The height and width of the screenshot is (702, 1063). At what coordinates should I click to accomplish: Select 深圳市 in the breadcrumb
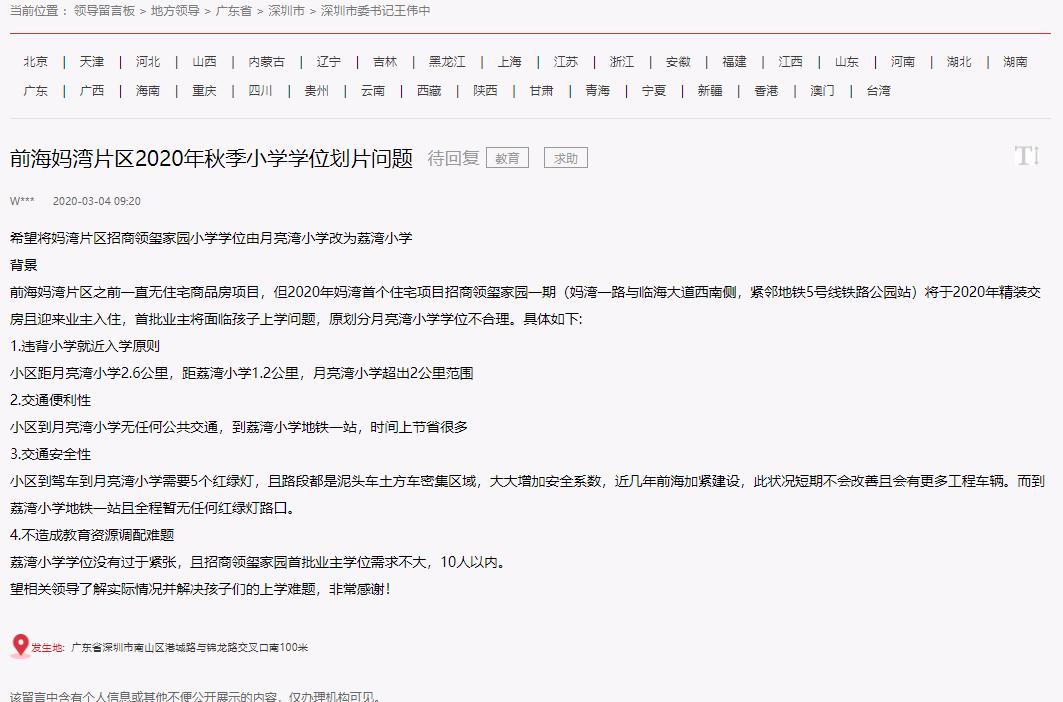[286, 12]
